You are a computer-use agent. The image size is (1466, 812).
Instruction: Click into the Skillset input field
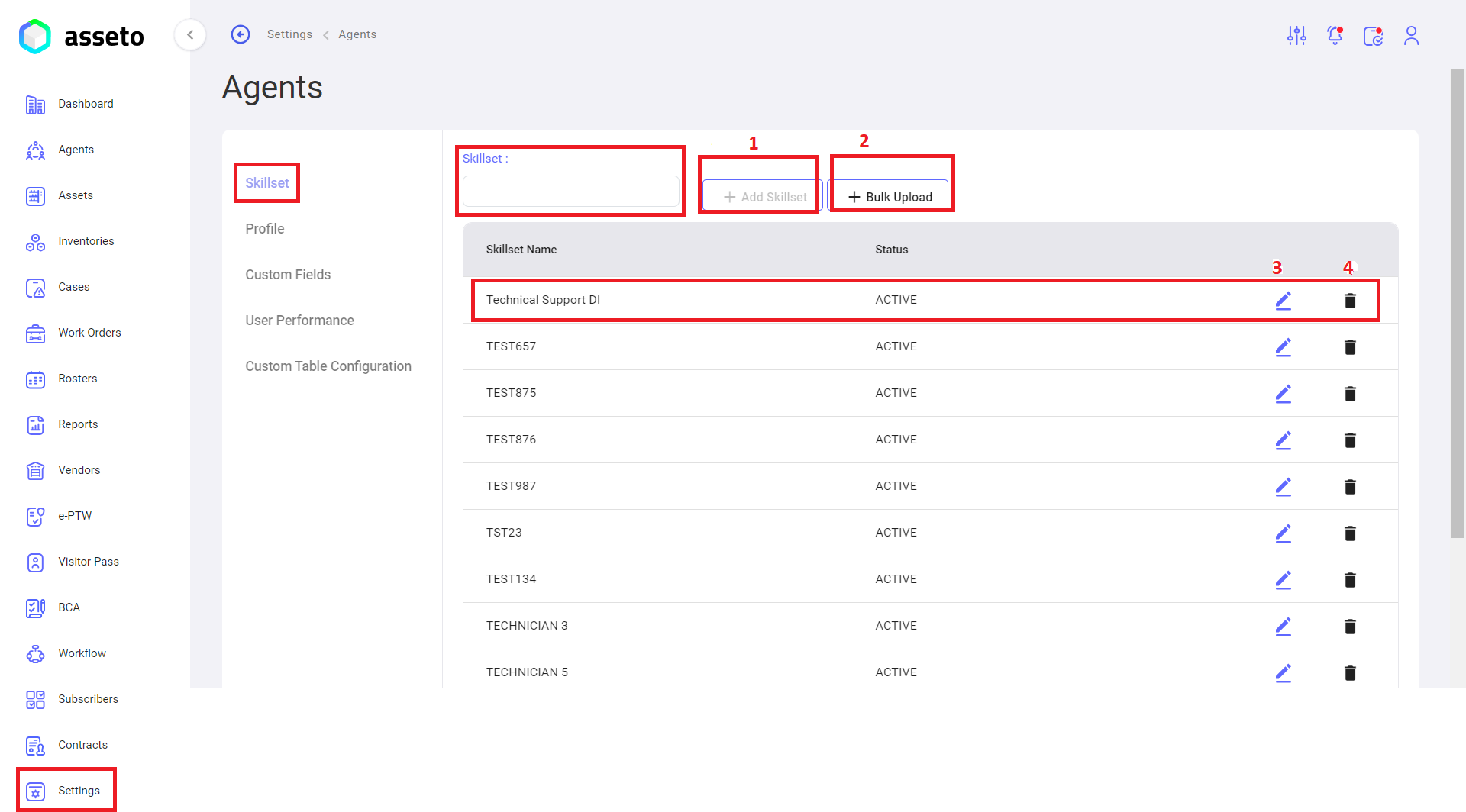pos(571,192)
